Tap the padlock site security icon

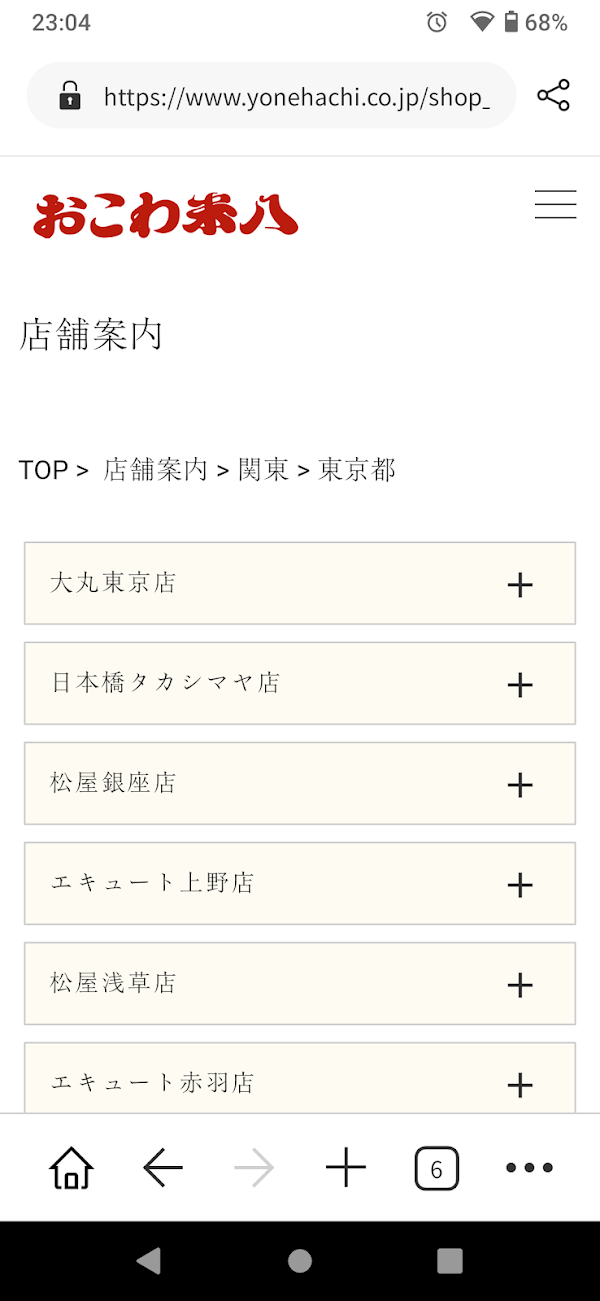tap(69, 96)
